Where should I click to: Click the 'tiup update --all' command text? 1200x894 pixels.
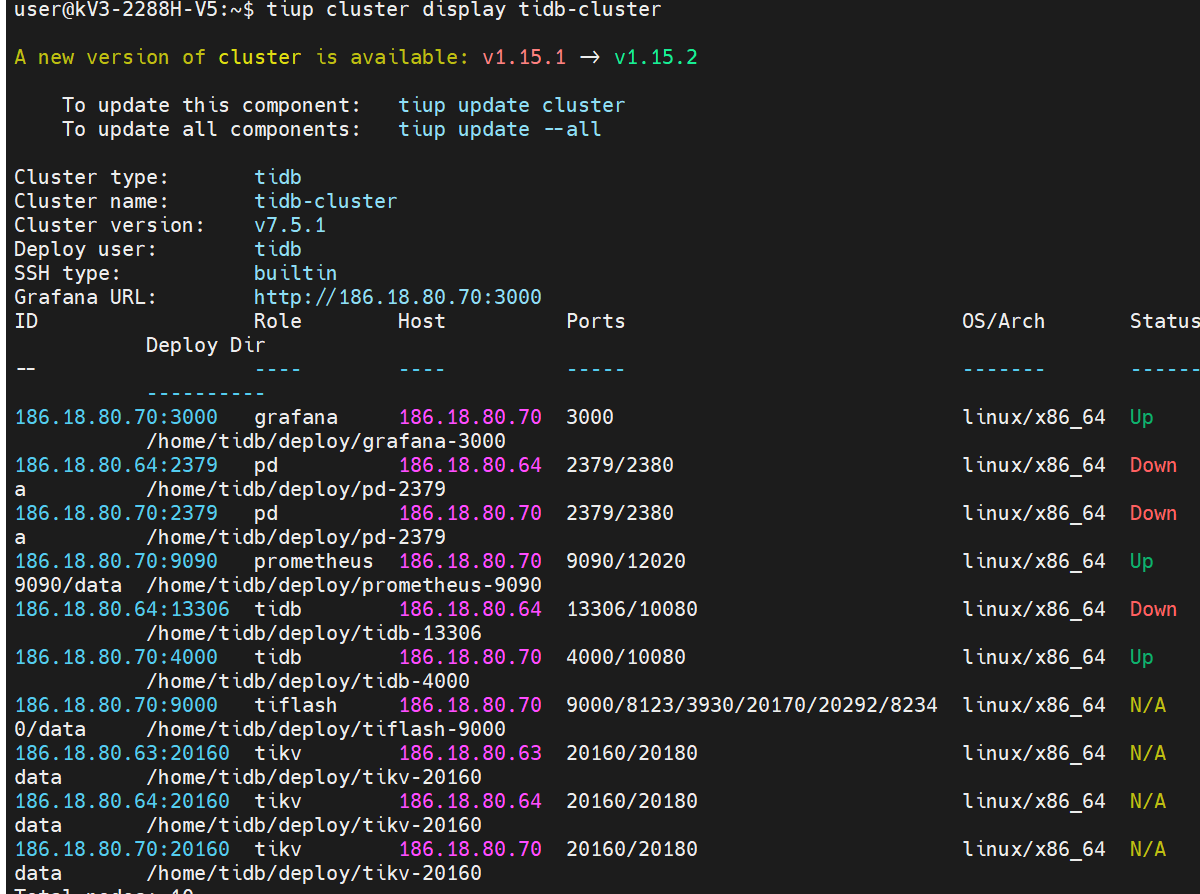pos(500,129)
